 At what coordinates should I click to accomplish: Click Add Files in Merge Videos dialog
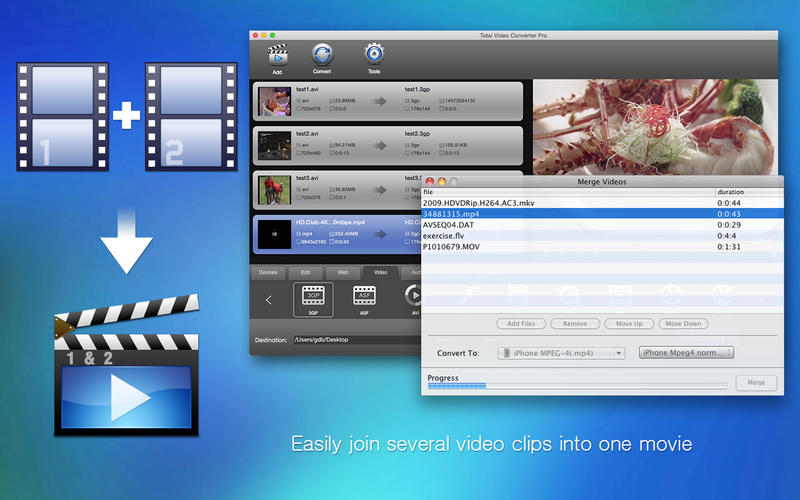click(x=521, y=323)
